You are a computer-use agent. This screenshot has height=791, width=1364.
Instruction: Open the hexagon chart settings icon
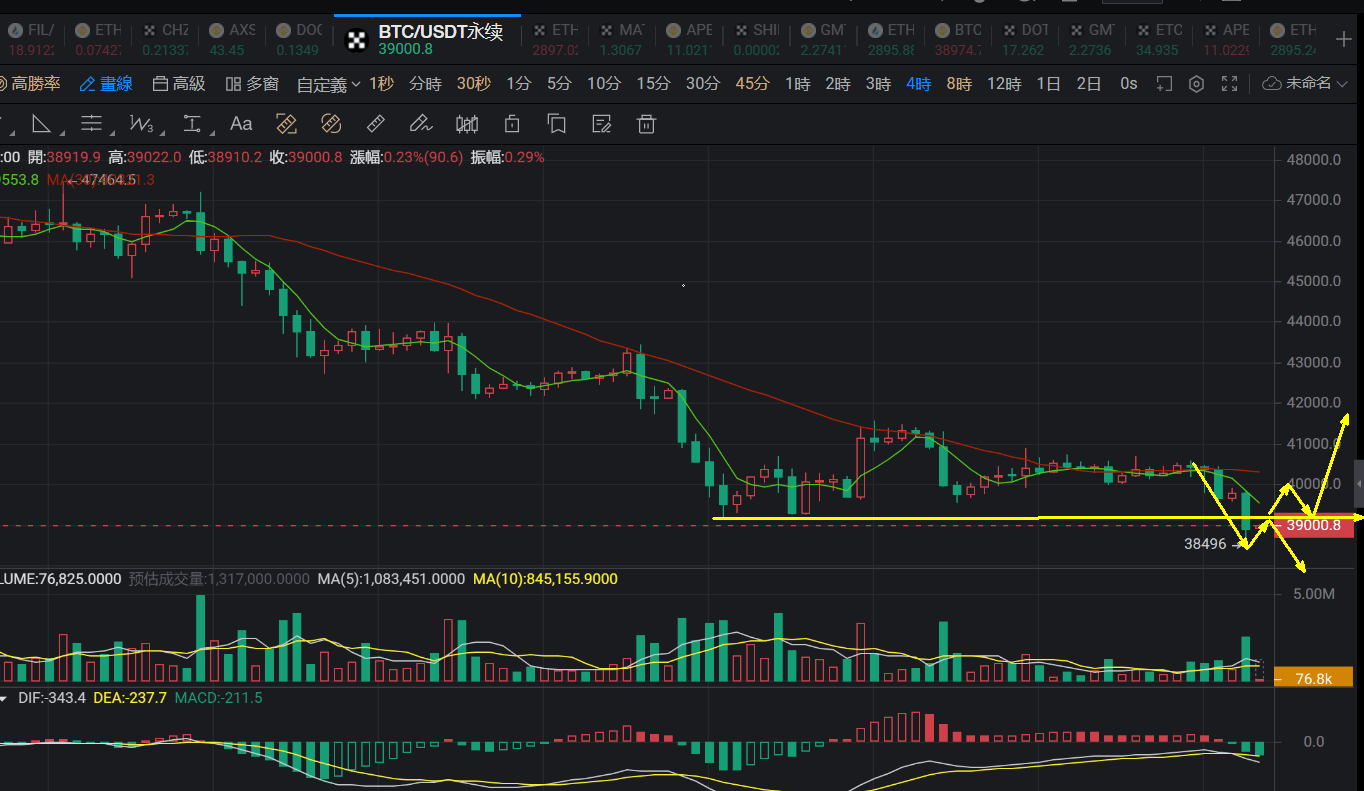[1196, 84]
